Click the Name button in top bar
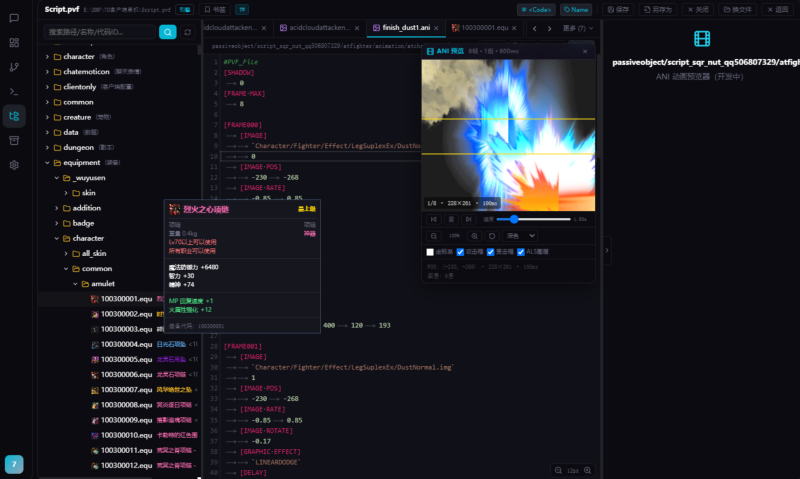Screen dimensions: 800x479 click(576, 9)
